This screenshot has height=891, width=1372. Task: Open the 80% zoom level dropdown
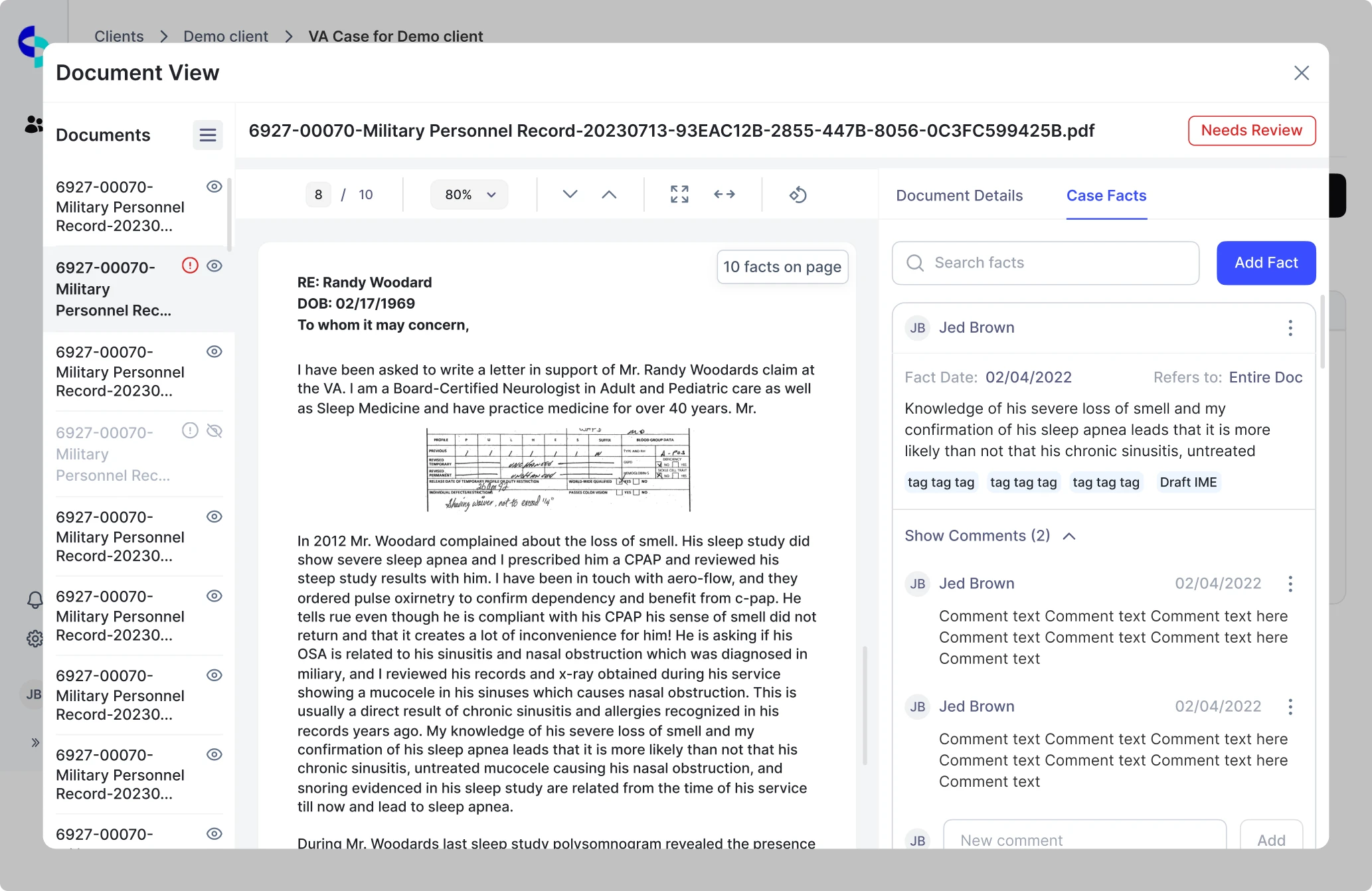point(469,195)
